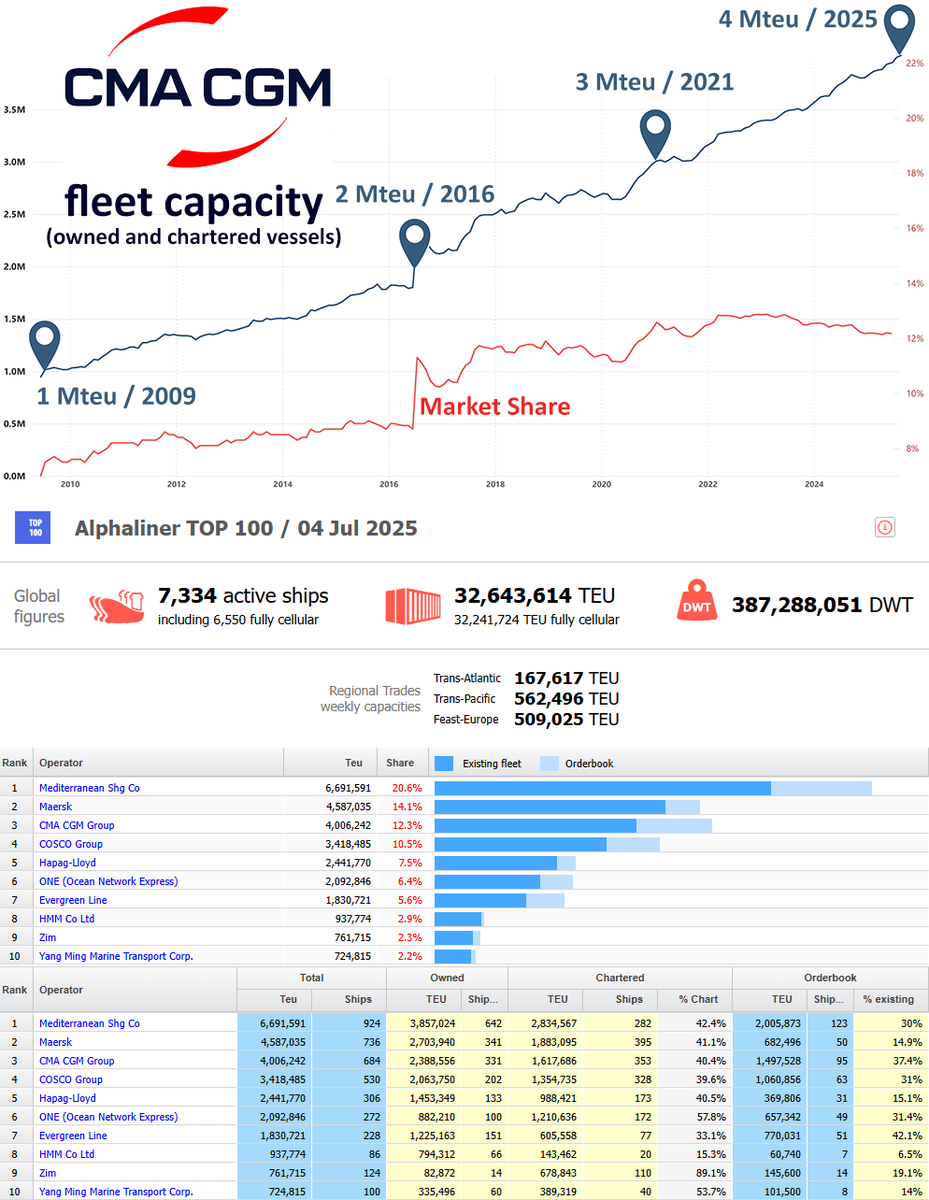Click the red ship icon near active ships

coord(119,606)
